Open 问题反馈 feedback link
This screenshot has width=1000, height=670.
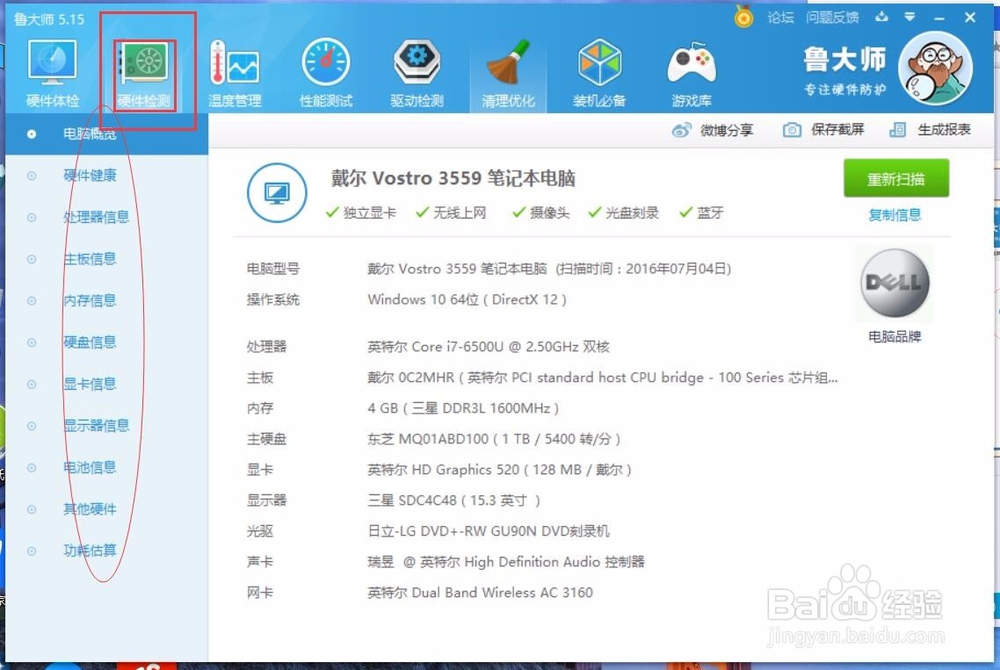click(x=832, y=18)
